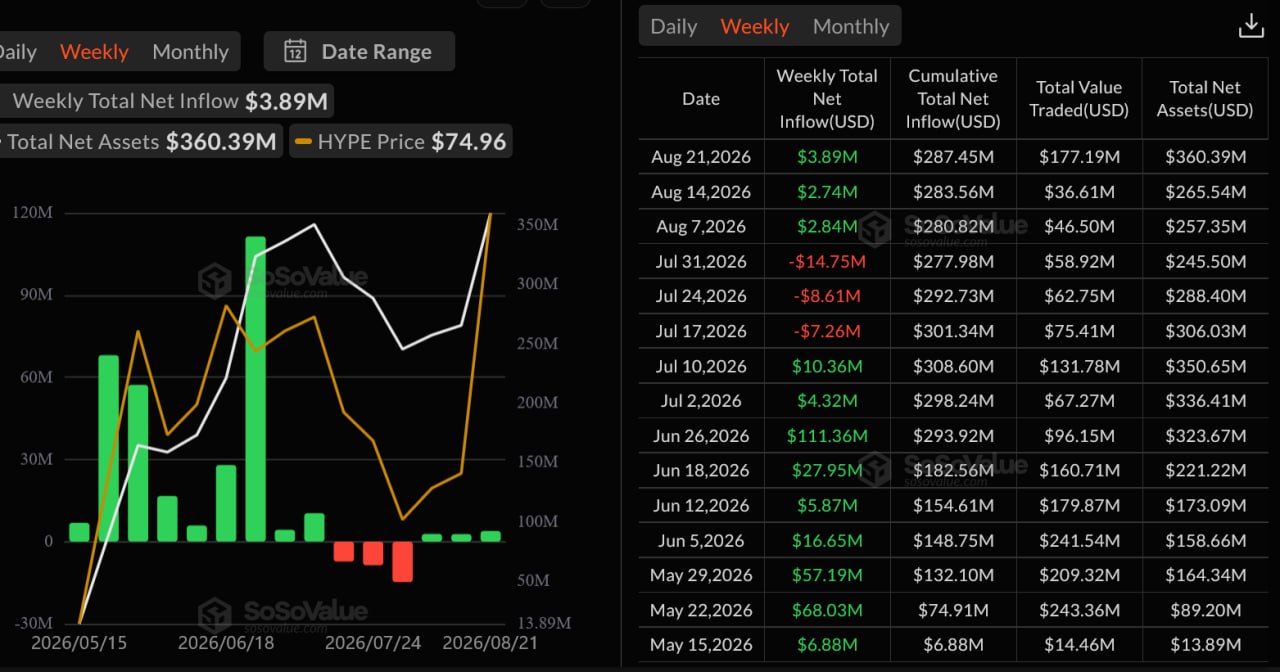Select the Jul 10,2026 date cell
The width and height of the screenshot is (1280, 672).
click(x=701, y=366)
